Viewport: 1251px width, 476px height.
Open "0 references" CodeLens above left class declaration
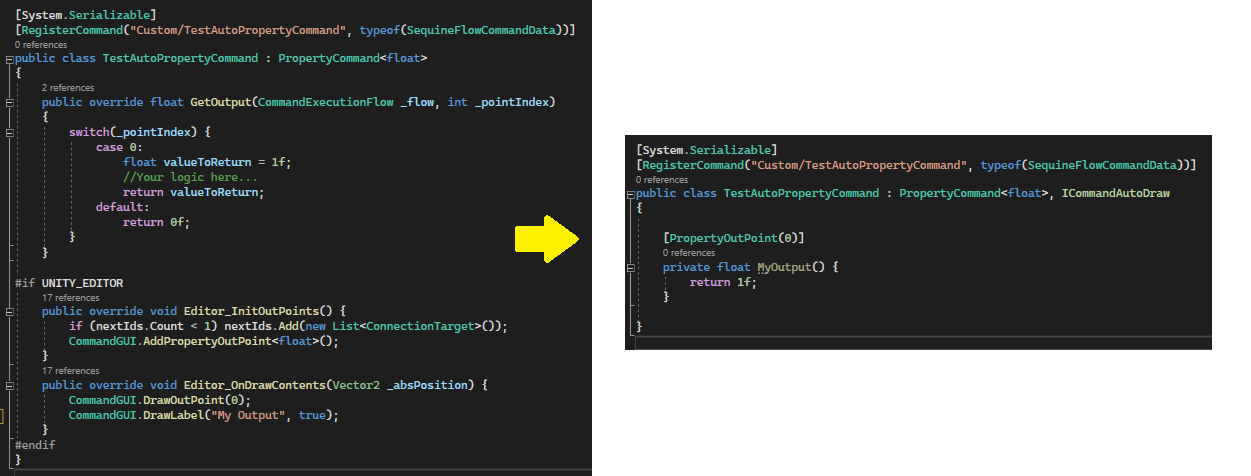coord(41,45)
